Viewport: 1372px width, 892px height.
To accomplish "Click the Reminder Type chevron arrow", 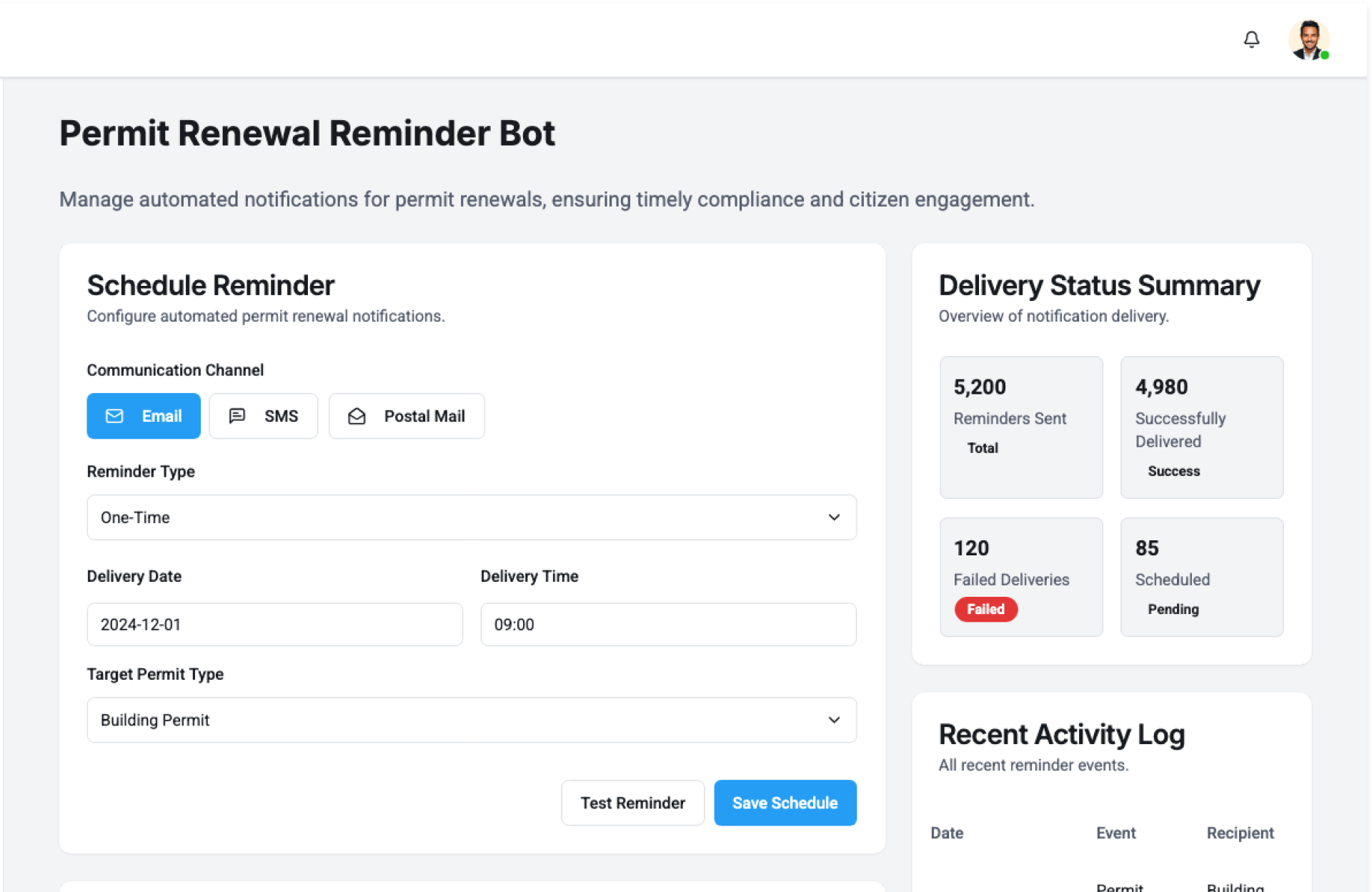I will point(834,517).
